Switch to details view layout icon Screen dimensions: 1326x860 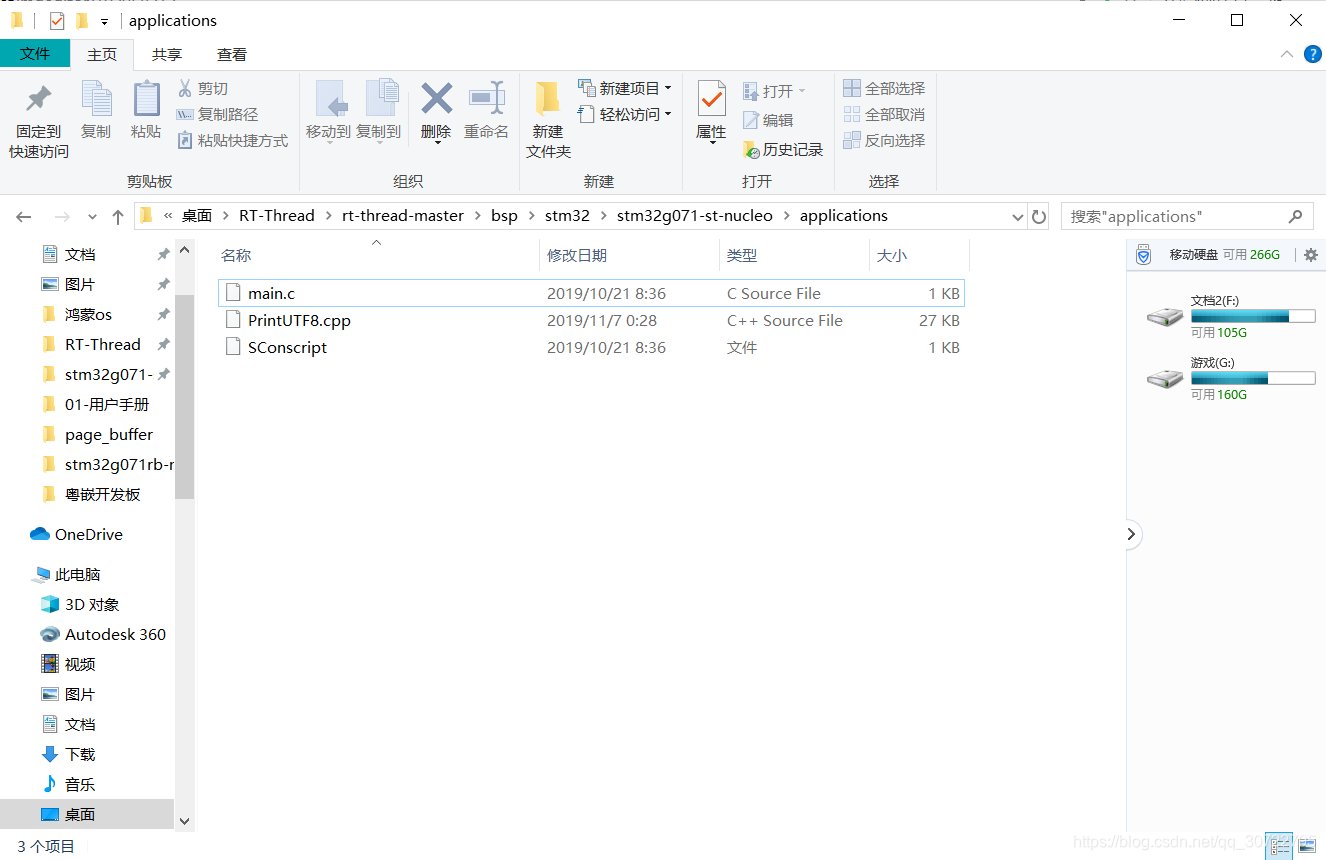click(x=1280, y=846)
